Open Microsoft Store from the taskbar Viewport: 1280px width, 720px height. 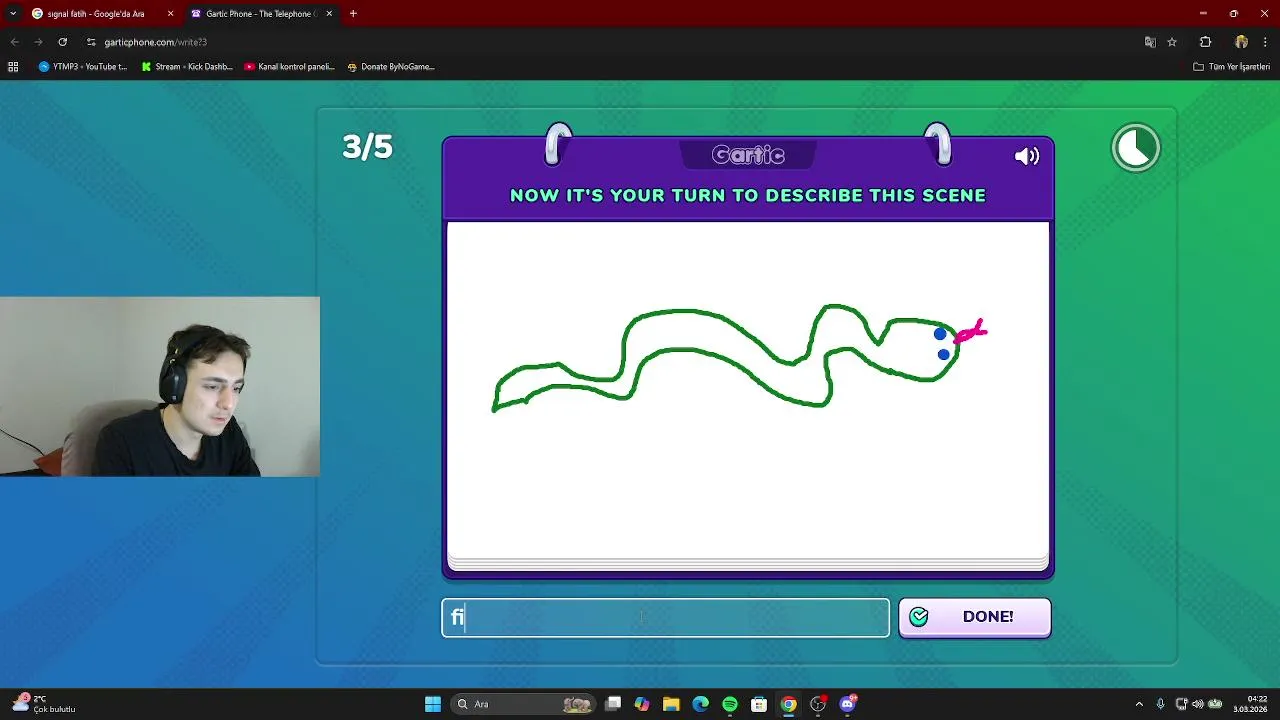click(759, 704)
